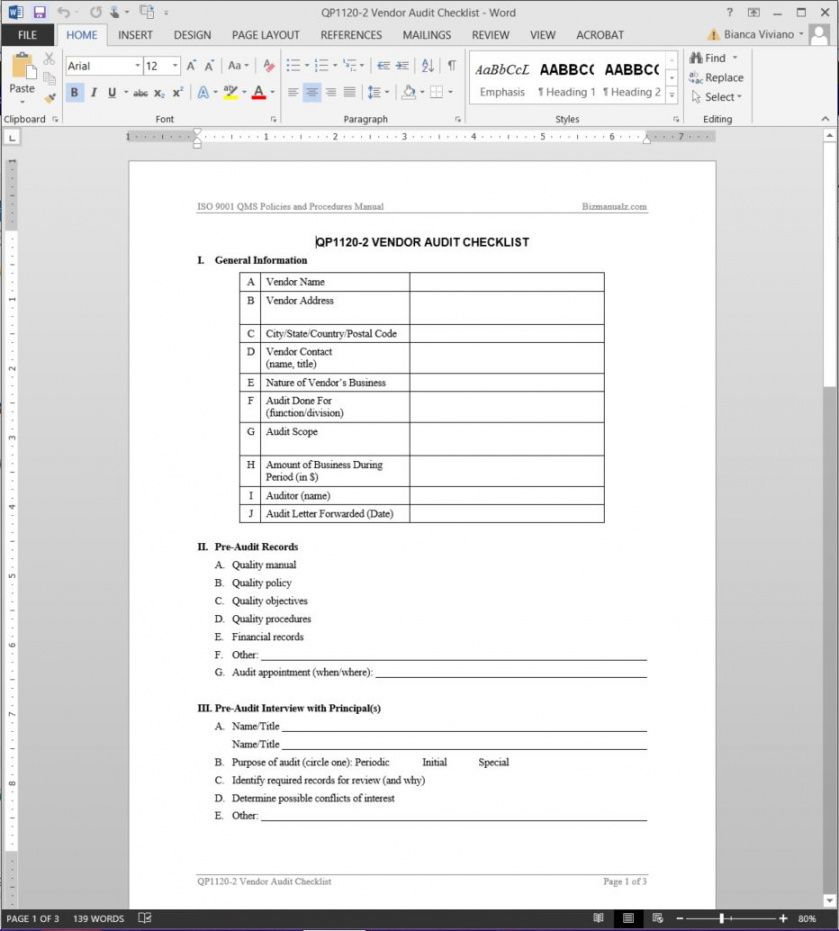
Task: Toggle underline formatting
Action: pyautogui.click(x=112, y=92)
